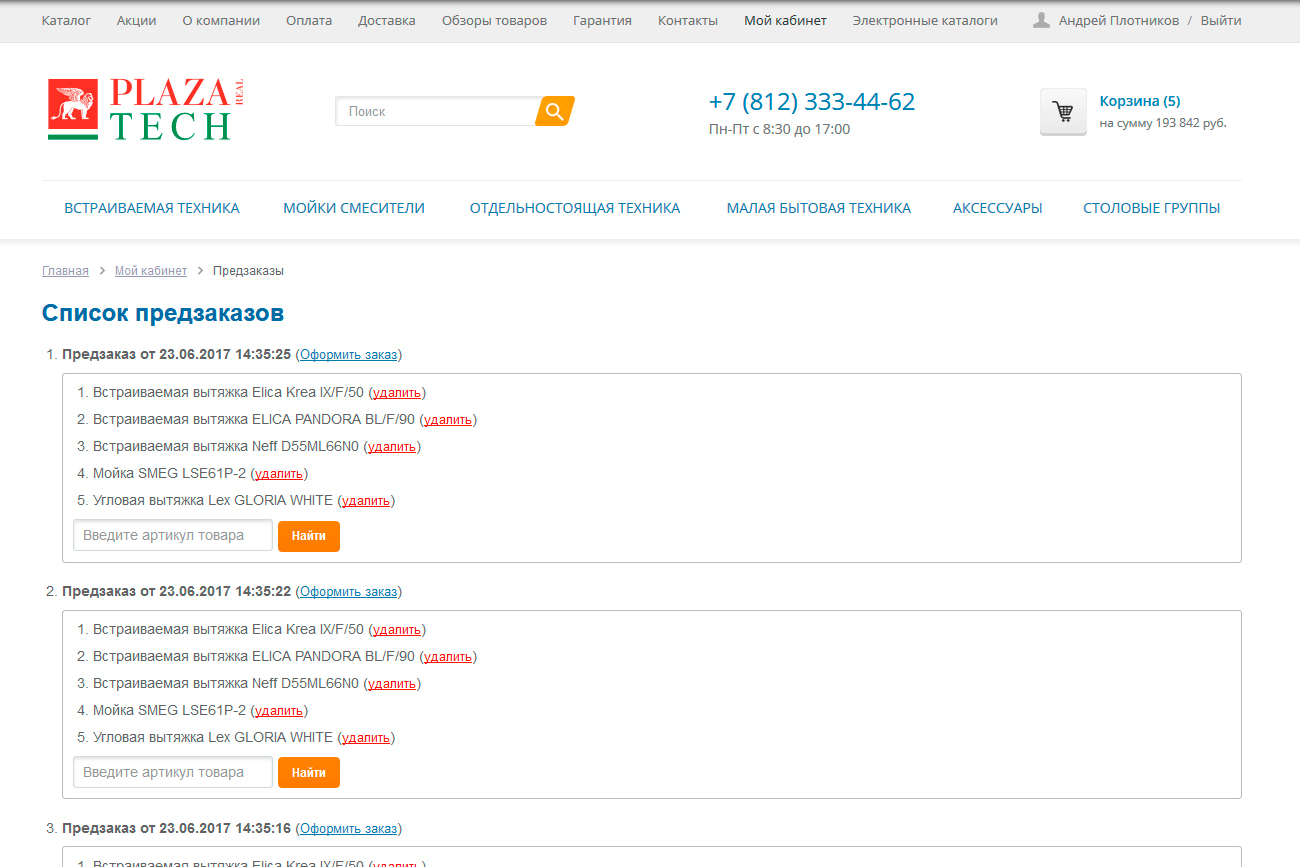Click Оформить заказ for preorder 14:35:22
This screenshot has height=867, width=1300.
click(349, 592)
